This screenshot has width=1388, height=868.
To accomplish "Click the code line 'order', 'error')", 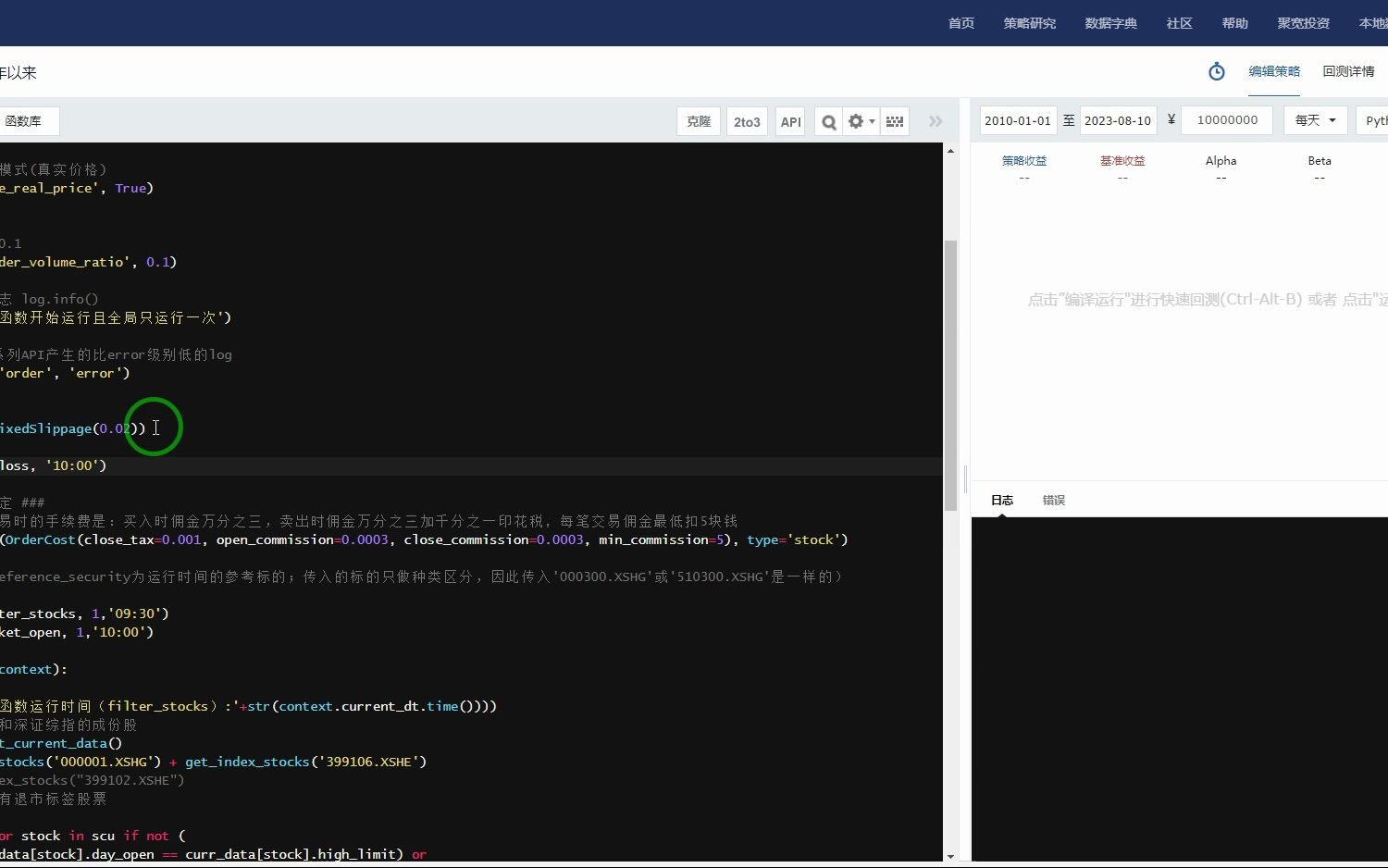I will point(65,373).
